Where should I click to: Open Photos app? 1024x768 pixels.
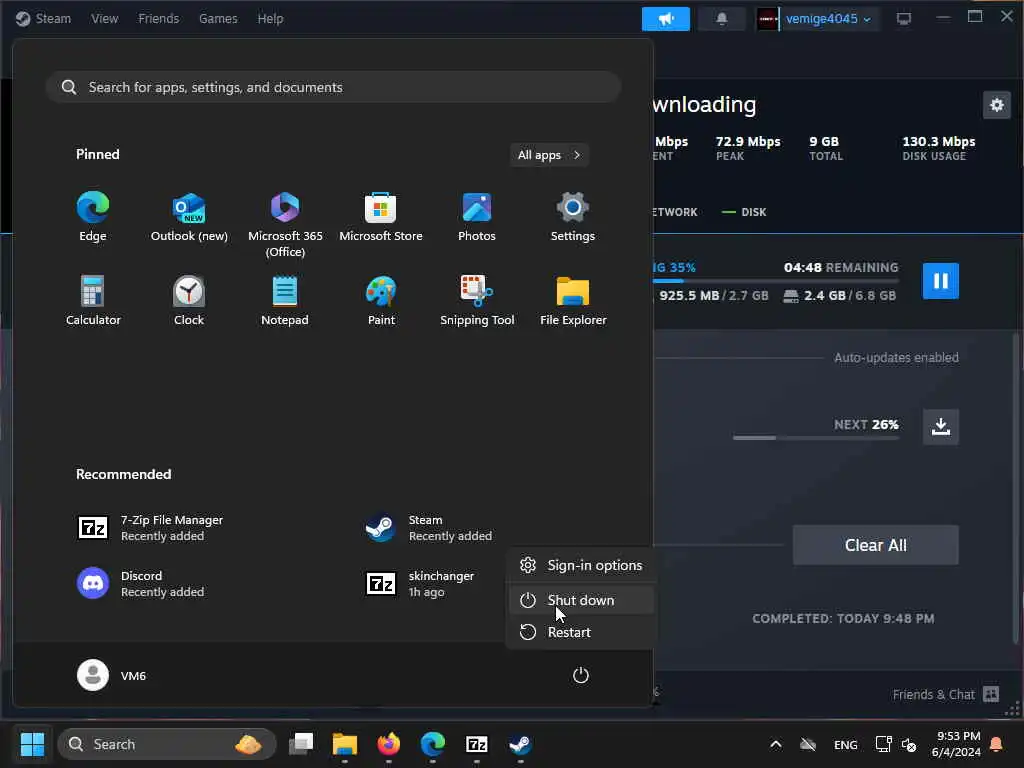477,217
